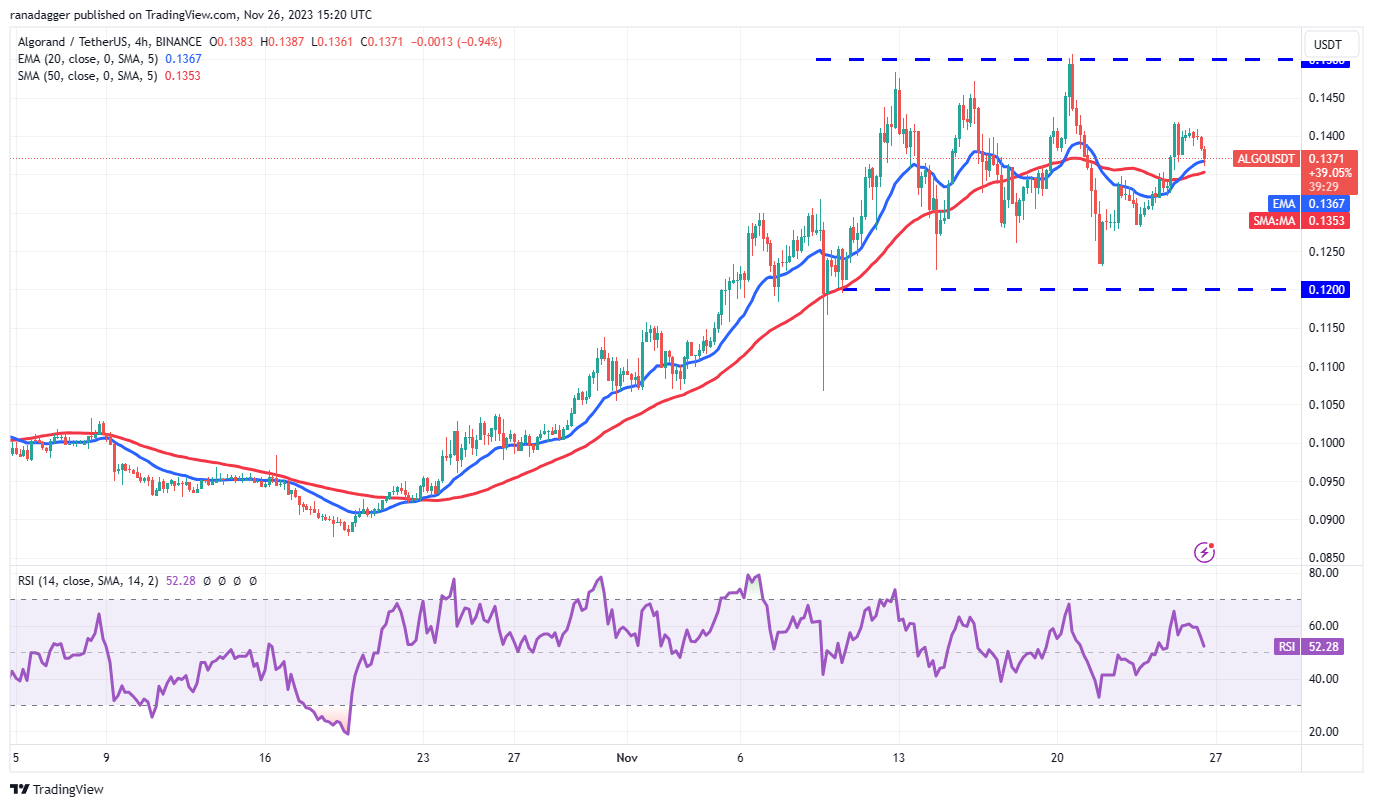The width and height of the screenshot is (1373, 807).
Task: Select the EMA (20, close) indicator legend
Action: pos(85,59)
